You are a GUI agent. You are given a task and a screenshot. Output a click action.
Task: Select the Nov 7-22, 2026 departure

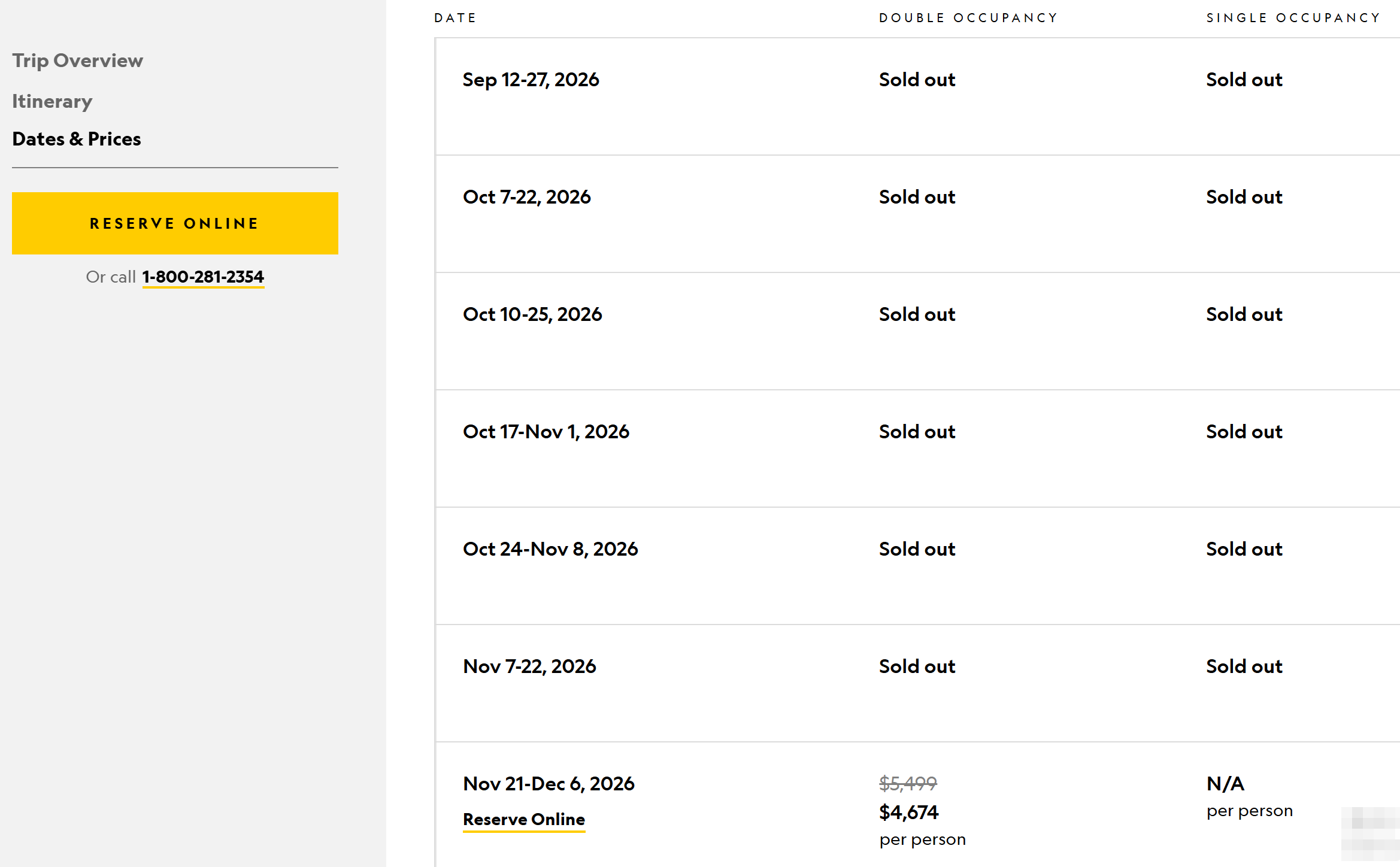[x=917, y=683]
